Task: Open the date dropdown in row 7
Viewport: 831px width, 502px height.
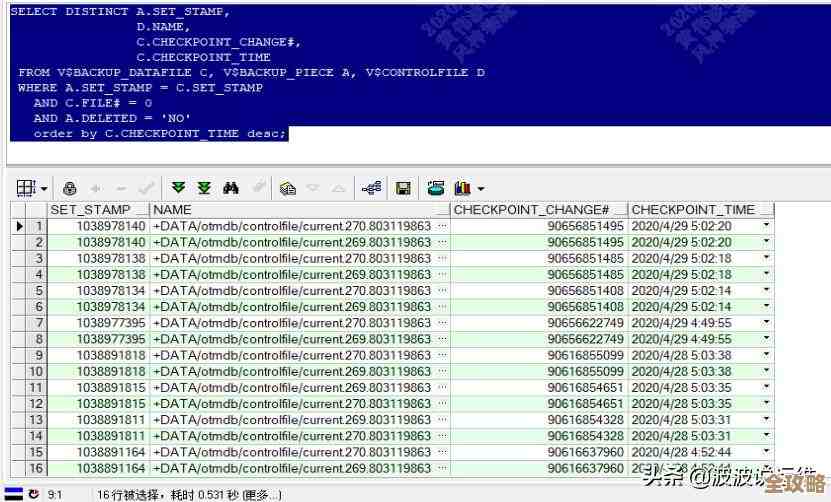Action: tap(766, 323)
